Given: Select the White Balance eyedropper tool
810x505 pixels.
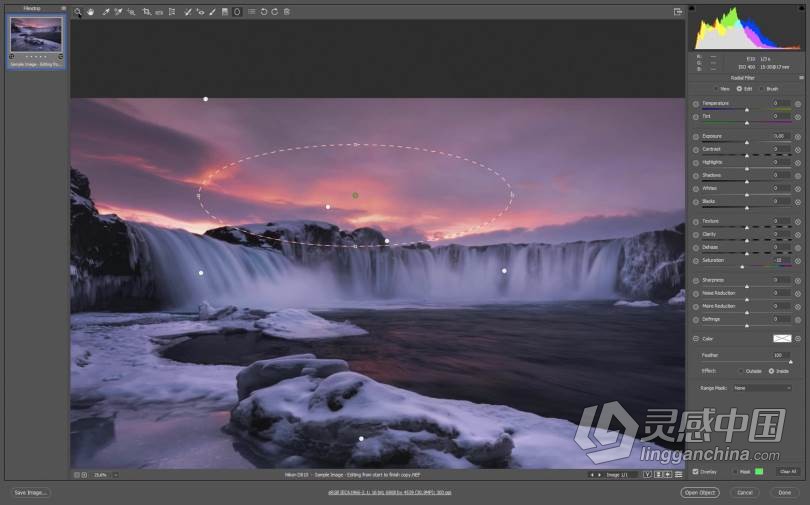Looking at the screenshot, I should pos(105,11).
